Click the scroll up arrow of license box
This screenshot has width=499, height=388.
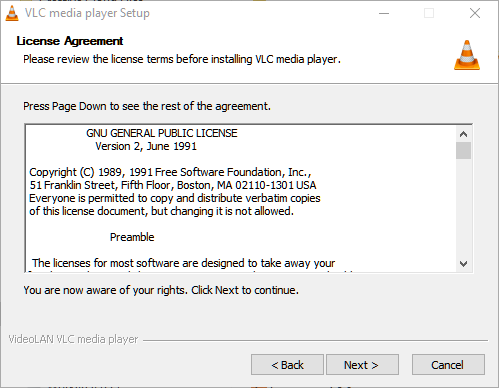point(463,134)
